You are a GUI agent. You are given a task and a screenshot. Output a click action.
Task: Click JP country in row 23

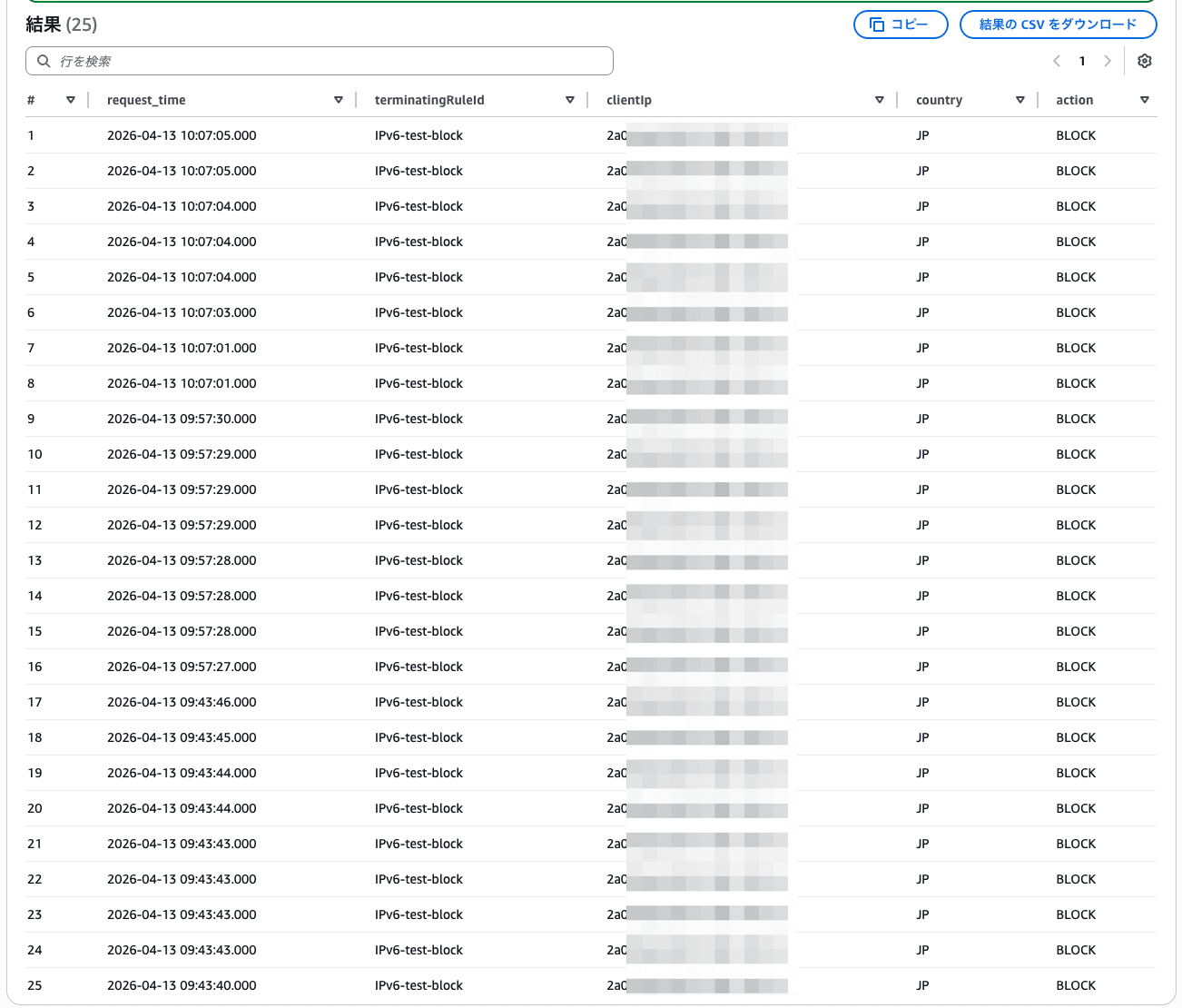(x=922, y=914)
